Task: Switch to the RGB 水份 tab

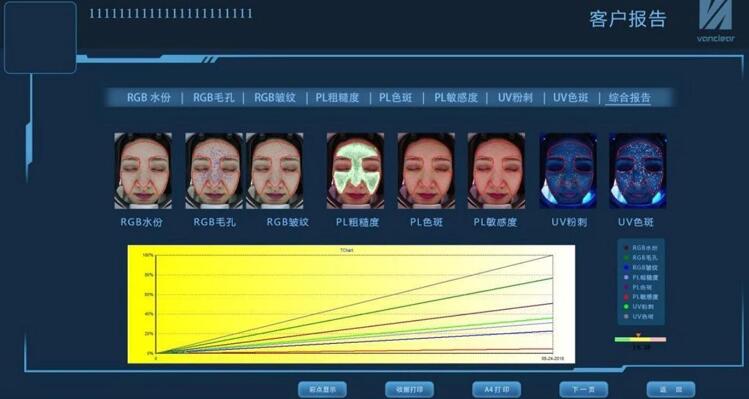Action: pos(149,97)
